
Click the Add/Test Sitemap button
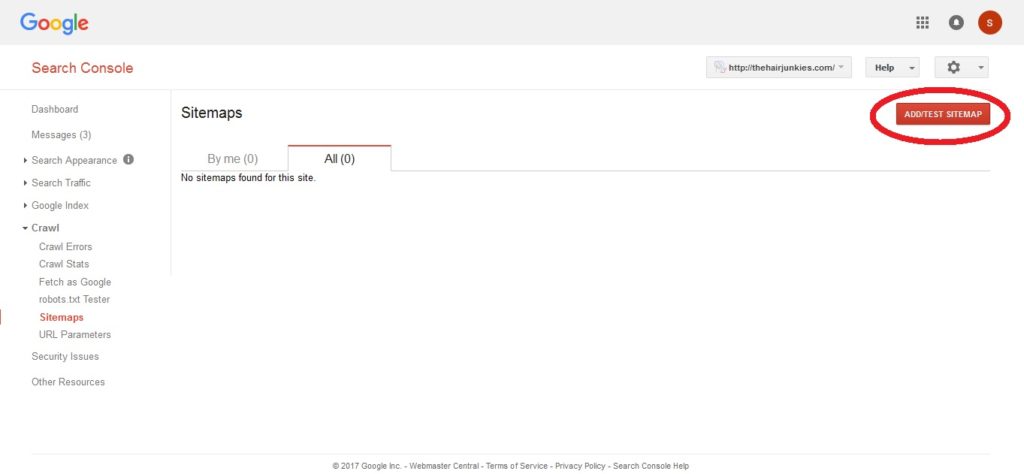click(943, 114)
